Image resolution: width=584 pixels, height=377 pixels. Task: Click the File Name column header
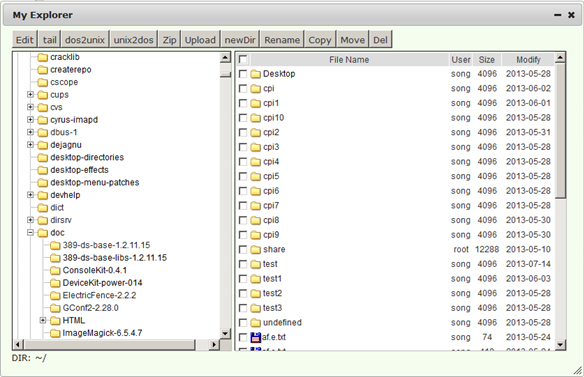[x=349, y=60]
